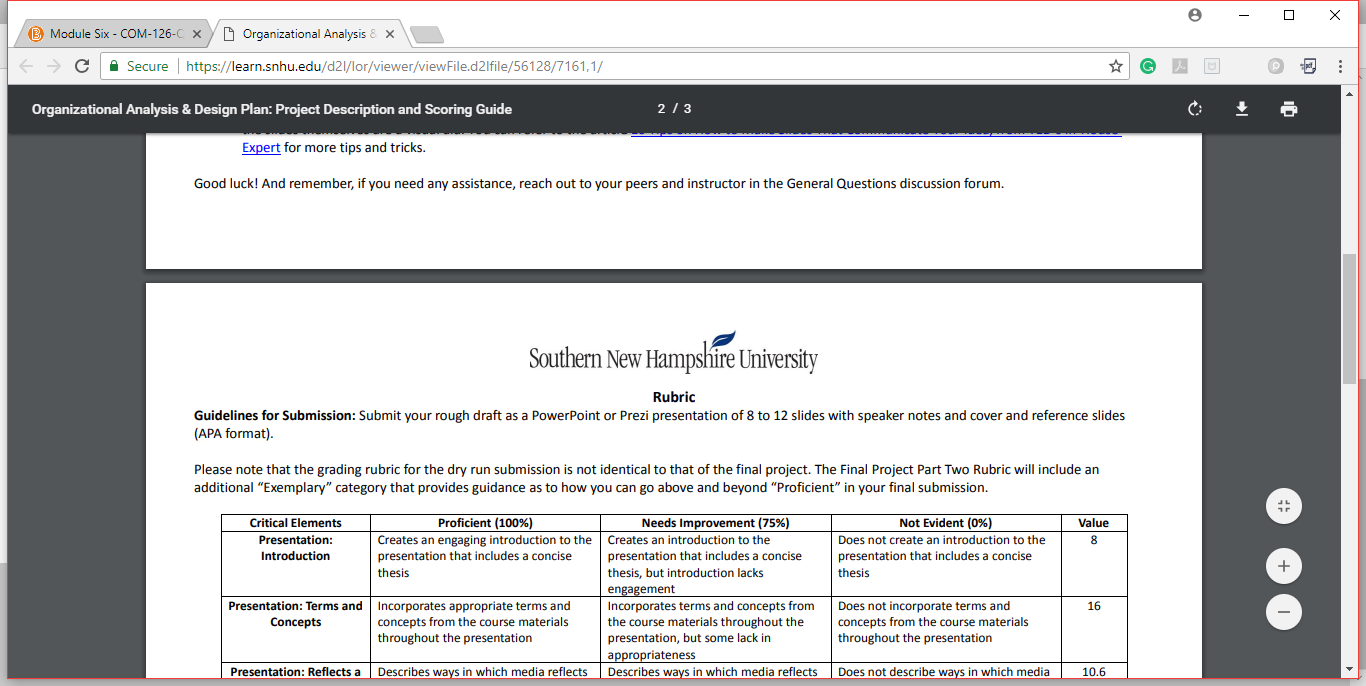
Task: Maximize the Chrome window
Action: tap(1289, 15)
